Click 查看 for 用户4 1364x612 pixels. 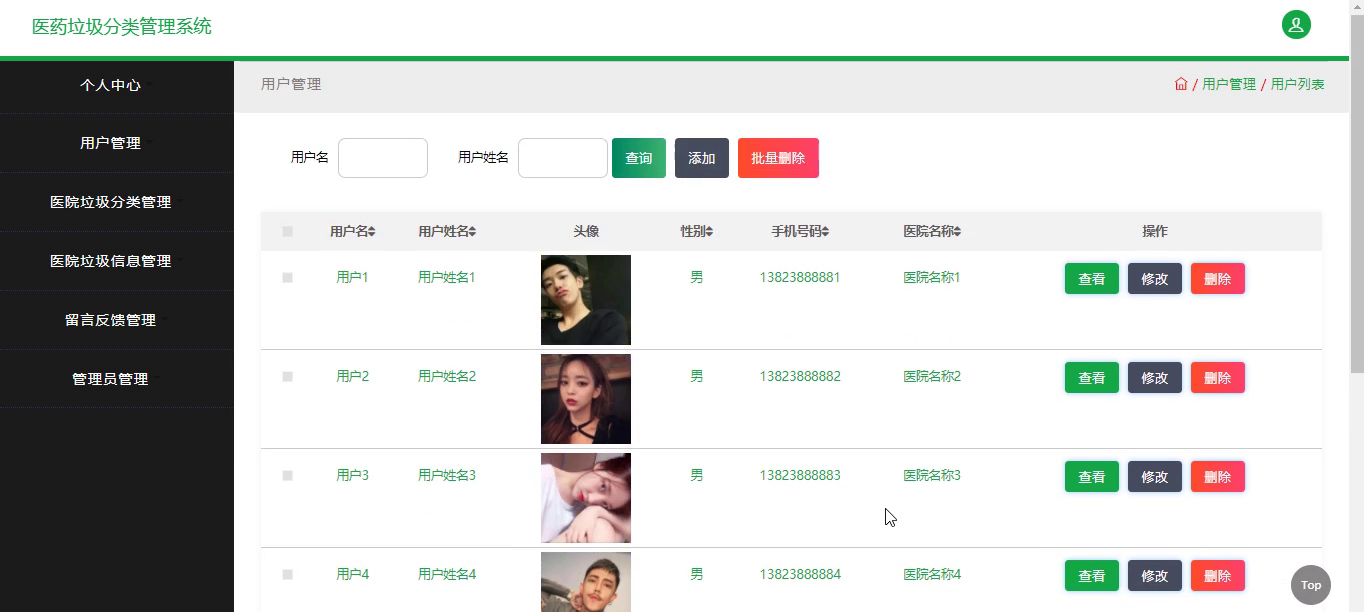[1092, 576]
